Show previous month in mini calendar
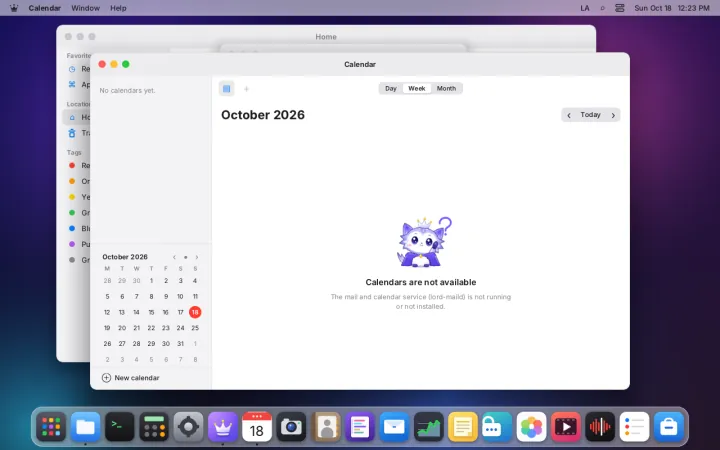 point(174,257)
